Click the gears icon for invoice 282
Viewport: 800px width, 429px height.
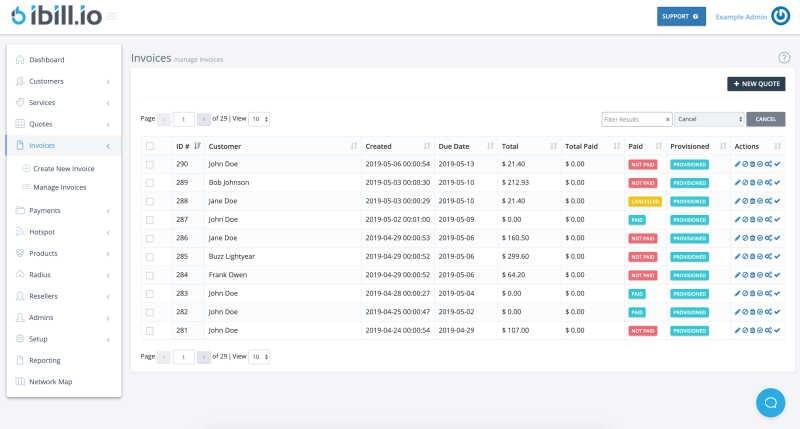[768, 312]
